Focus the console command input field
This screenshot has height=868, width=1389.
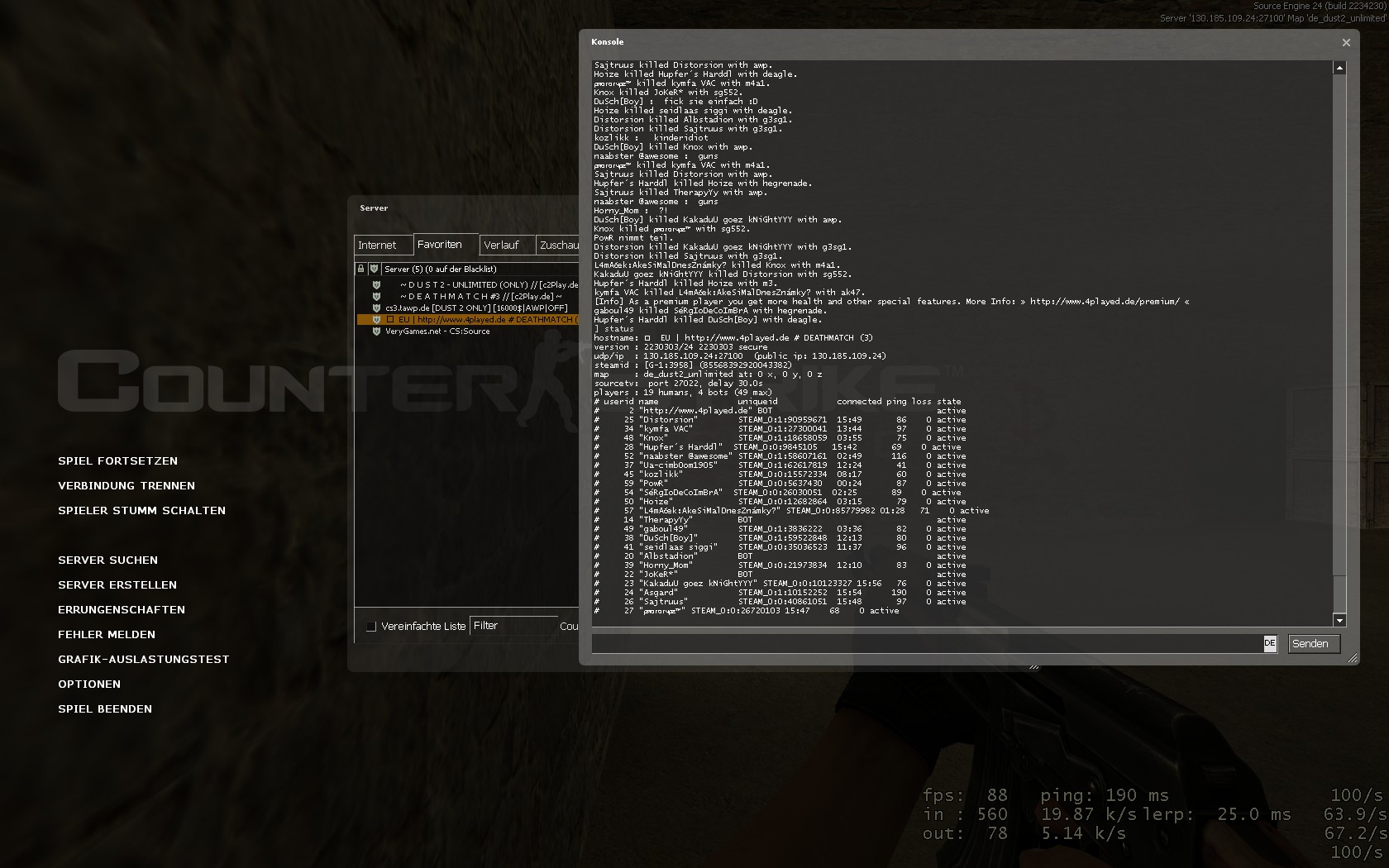click(x=928, y=643)
